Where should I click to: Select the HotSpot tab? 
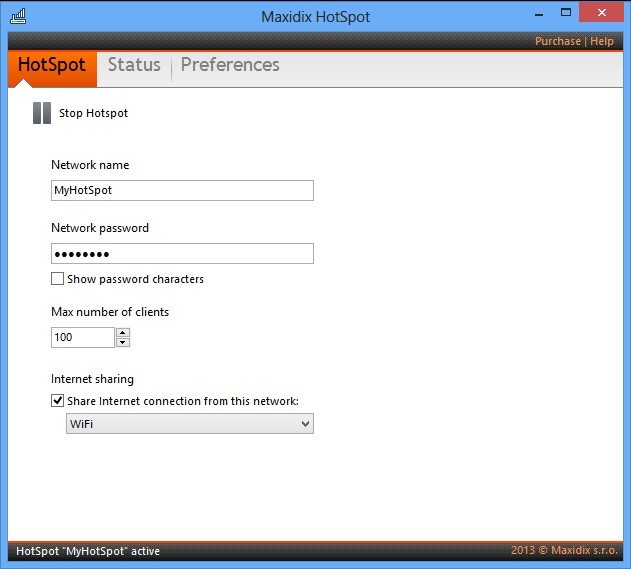pos(52,65)
